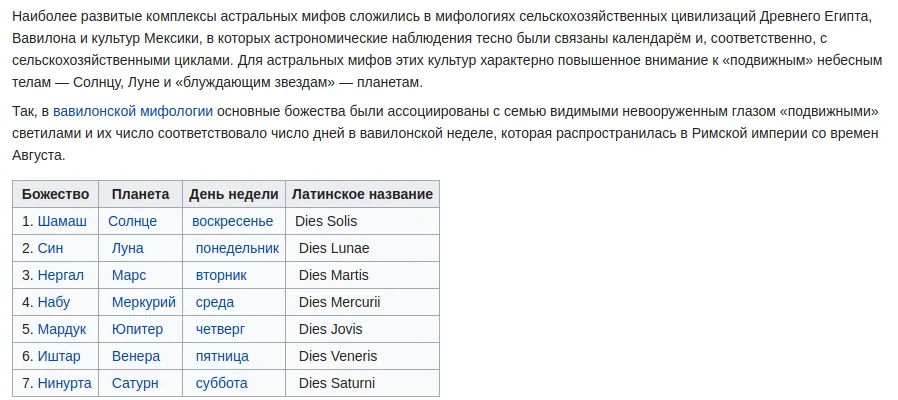Open the четверг weekday link
Image resolution: width=898 pixels, height=400 pixels.
pyautogui.click(x=220, y=329)
